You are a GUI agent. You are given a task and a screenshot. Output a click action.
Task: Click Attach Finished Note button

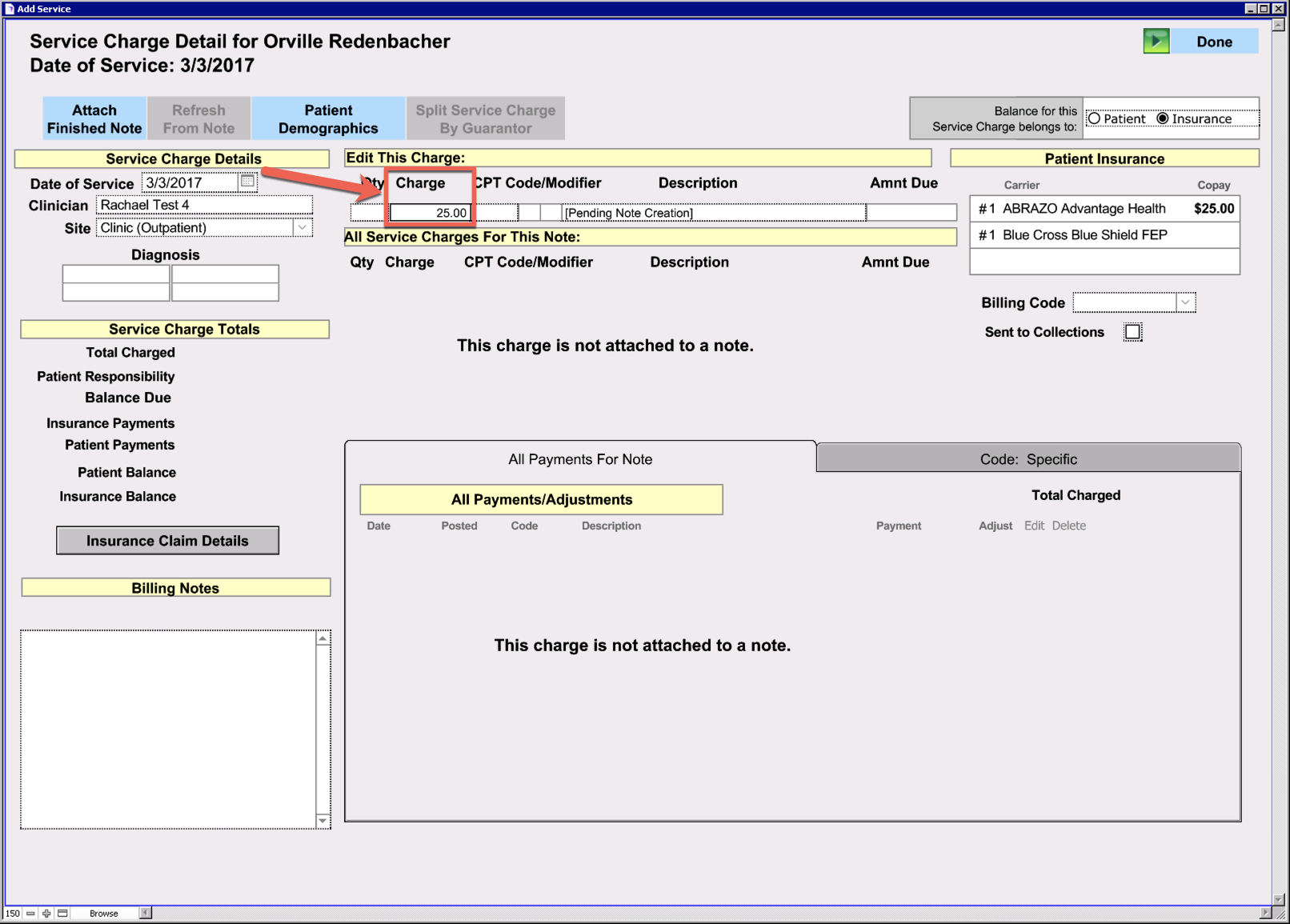pos(94,119)
